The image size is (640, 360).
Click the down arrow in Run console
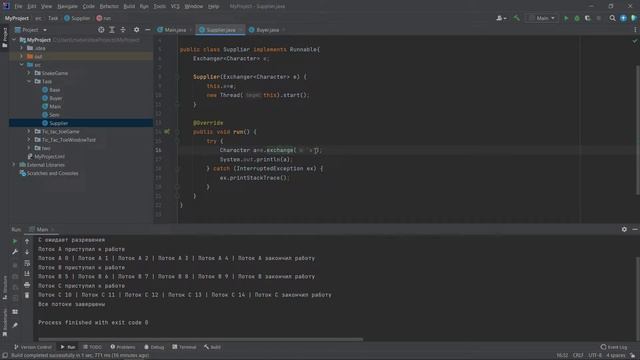click(x=27, y=252)
